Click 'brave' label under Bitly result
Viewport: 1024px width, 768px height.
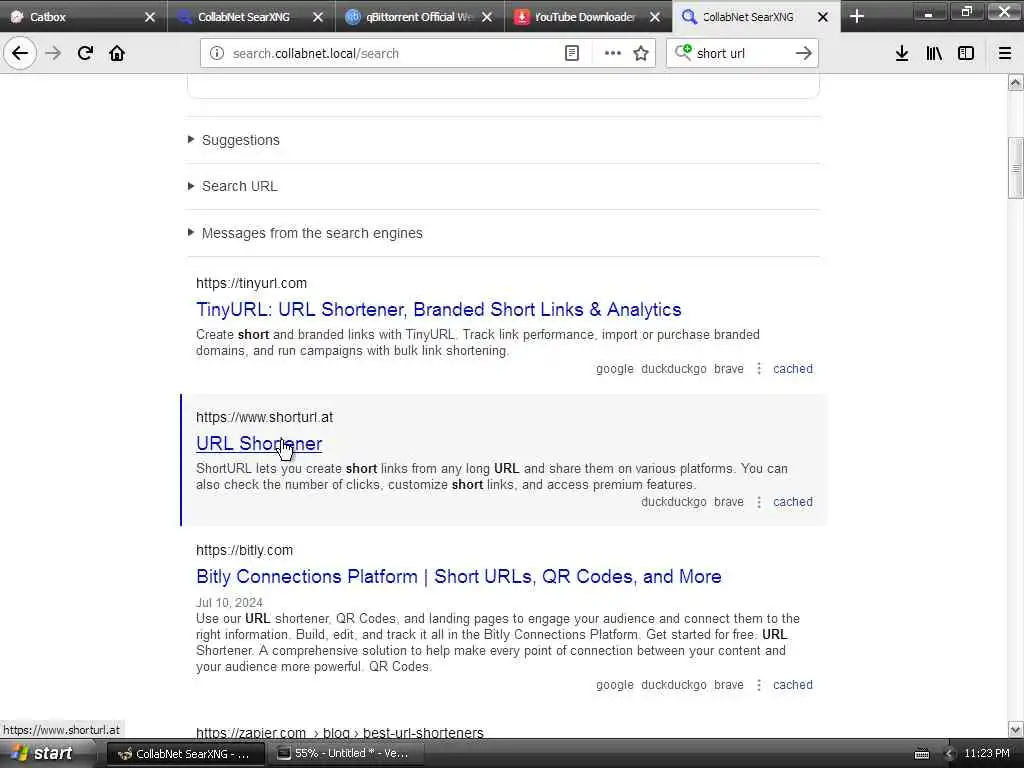click(729, 685)
